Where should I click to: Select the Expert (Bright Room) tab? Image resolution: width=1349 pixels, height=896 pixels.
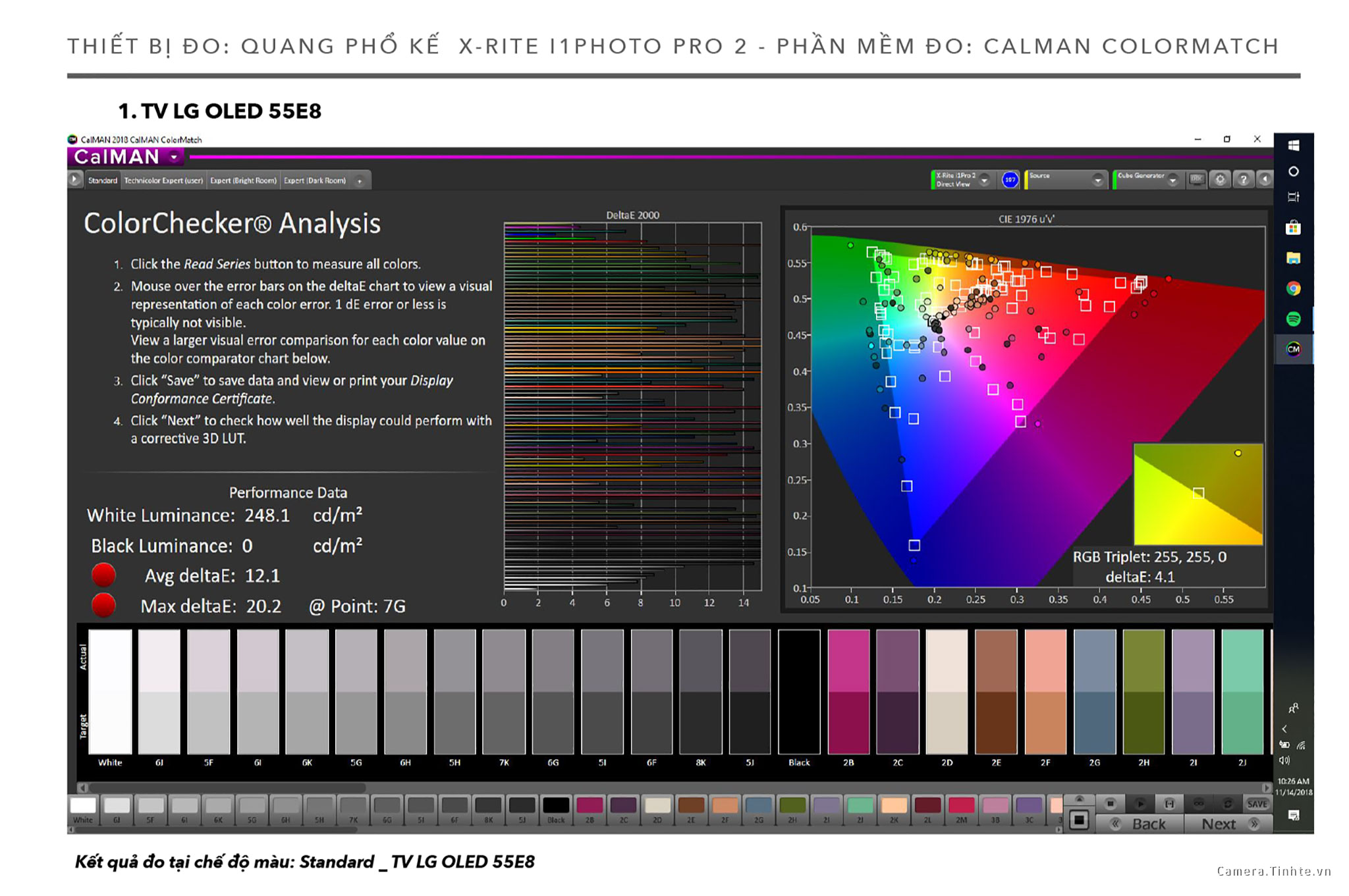point(243,180)
